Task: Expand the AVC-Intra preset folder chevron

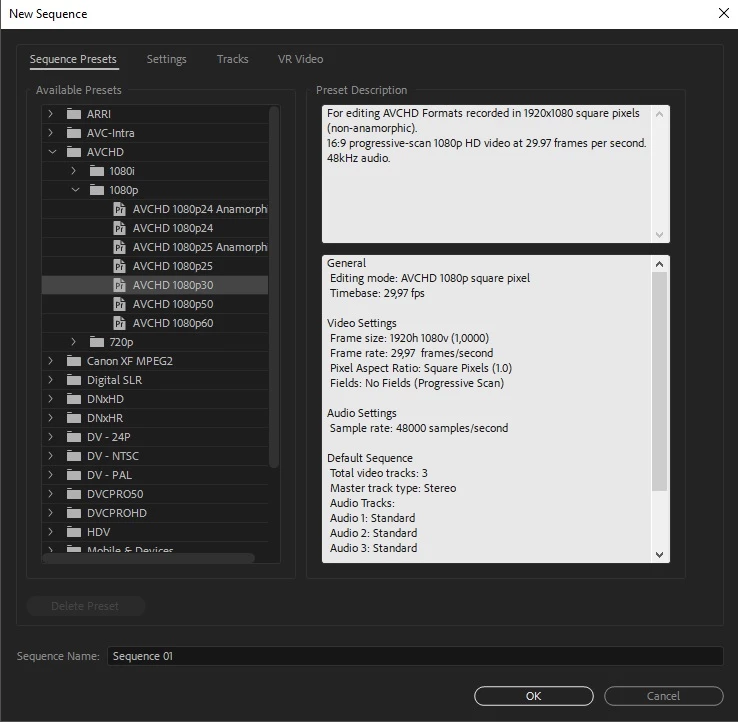Action: (x=51, y=133)
